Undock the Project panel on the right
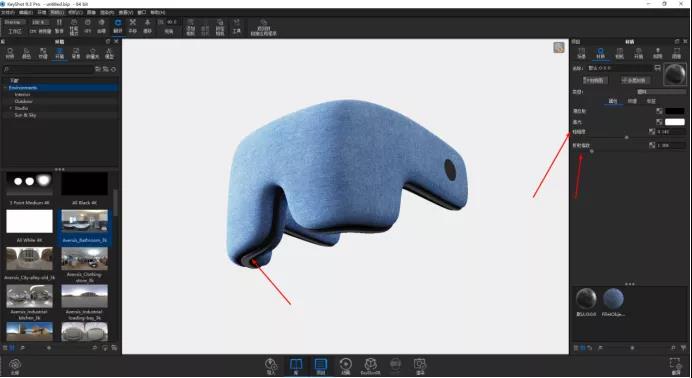 point(677,41)
